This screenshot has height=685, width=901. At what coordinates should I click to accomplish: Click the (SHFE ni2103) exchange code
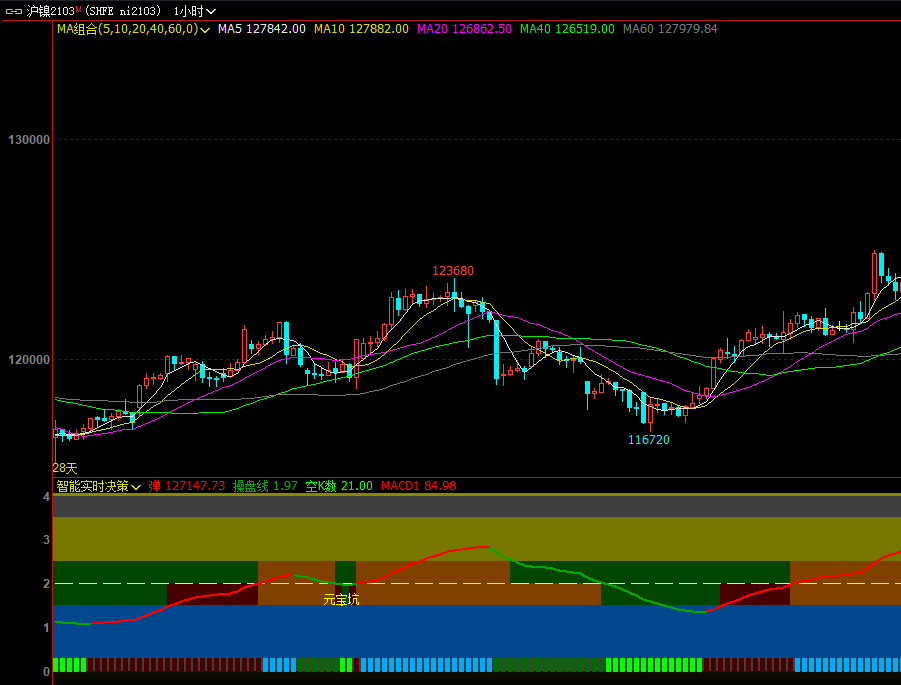click(x=124, y=11)
